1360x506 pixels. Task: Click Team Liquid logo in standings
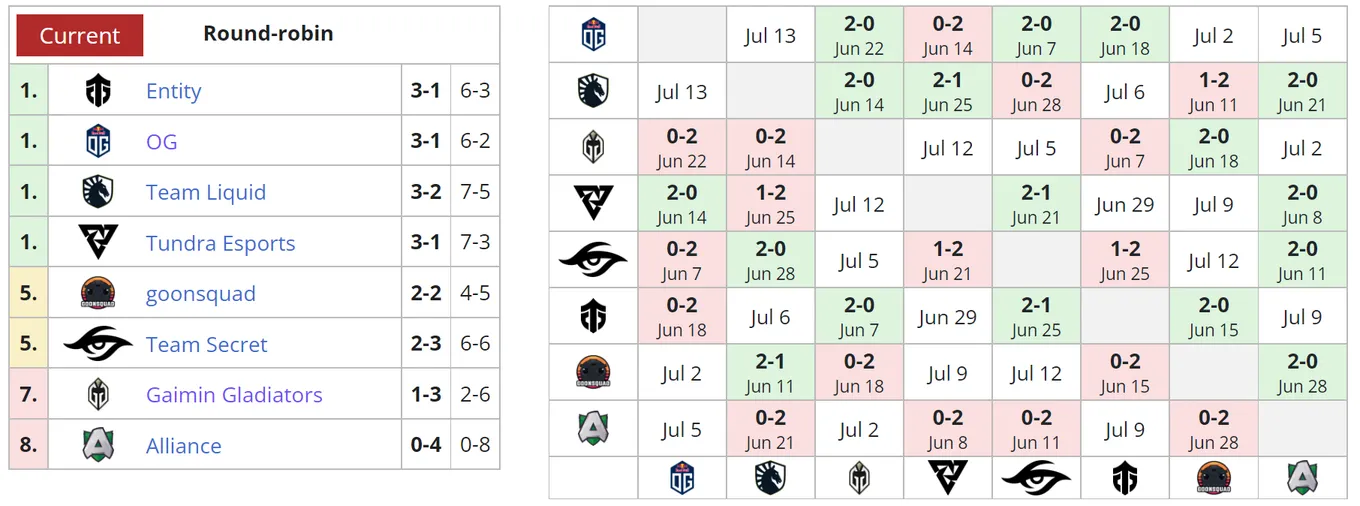click(x=98, y=192)
